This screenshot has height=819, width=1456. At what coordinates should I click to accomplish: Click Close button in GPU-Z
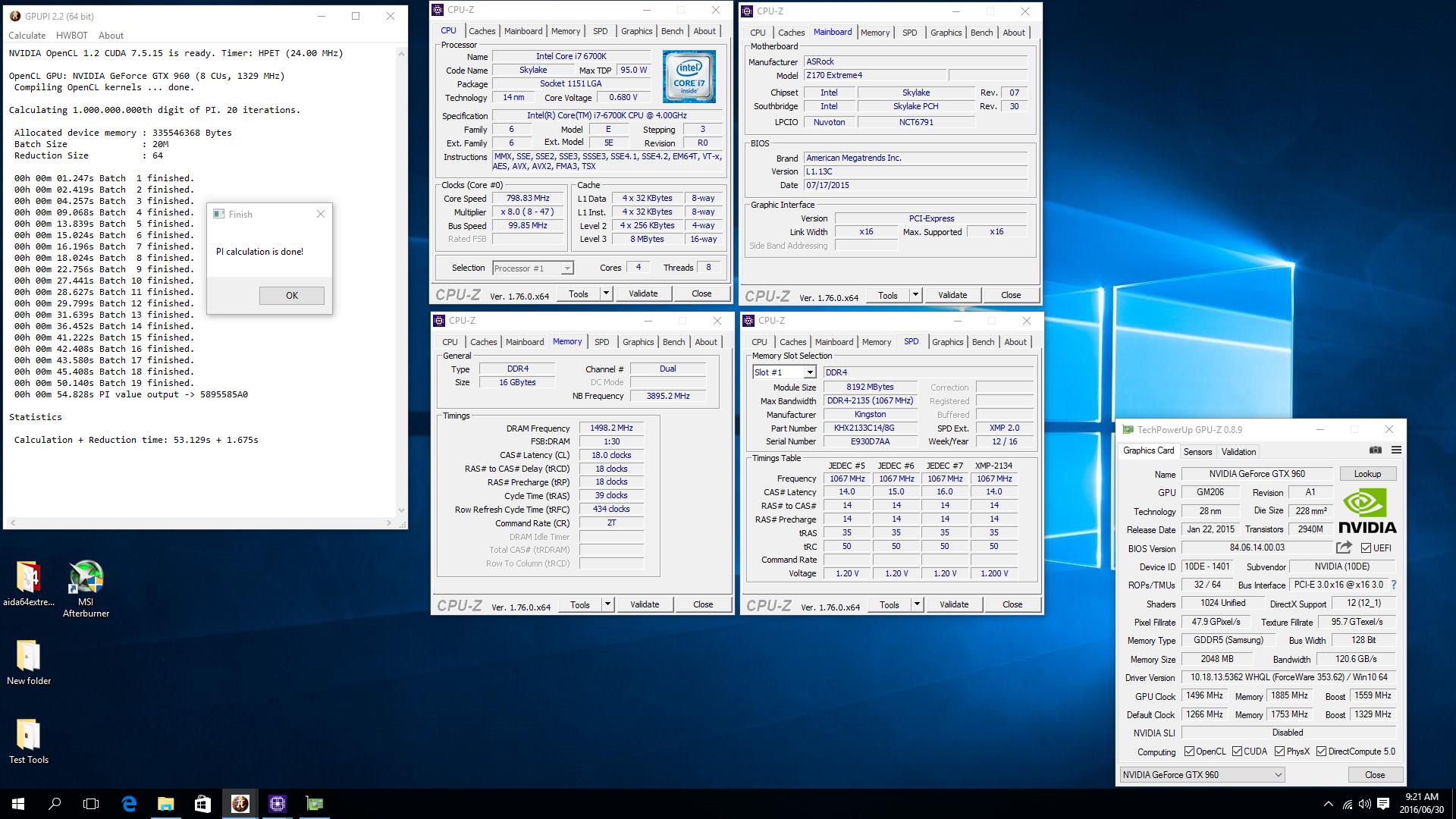pyautogui.click(x=1375, y=774)
